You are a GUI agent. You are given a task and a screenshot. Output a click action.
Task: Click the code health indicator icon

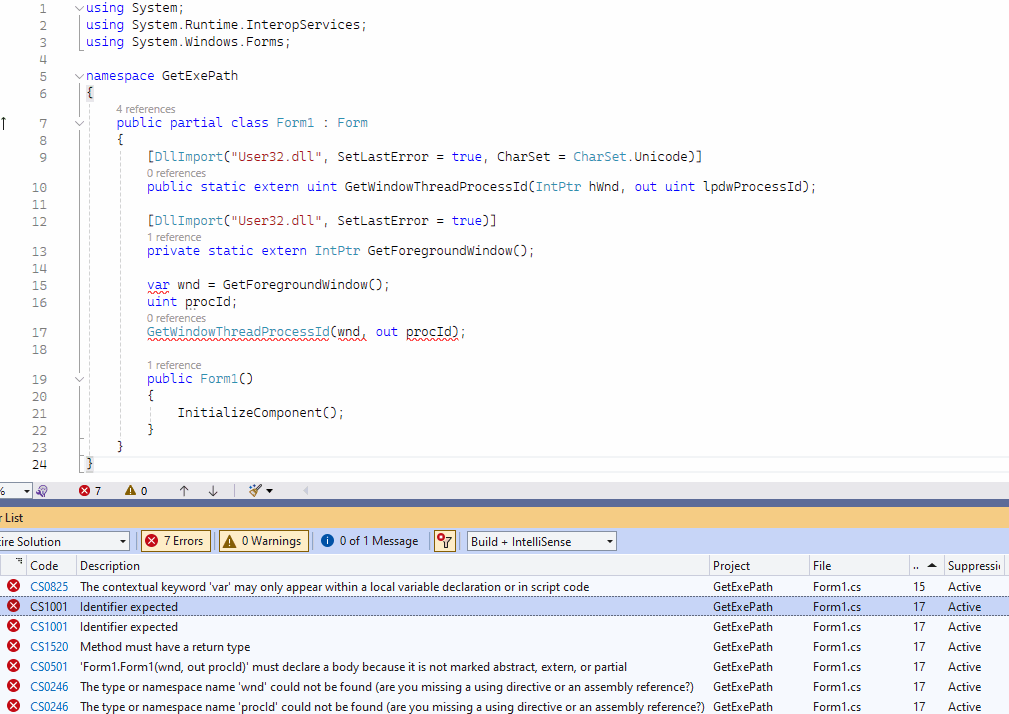click(42, 491)
